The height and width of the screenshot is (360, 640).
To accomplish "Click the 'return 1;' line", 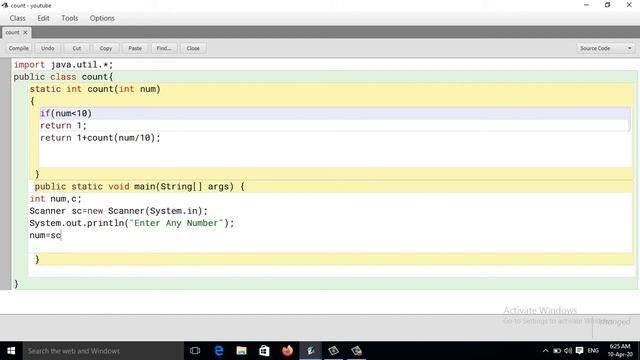I will pos(63,126).
